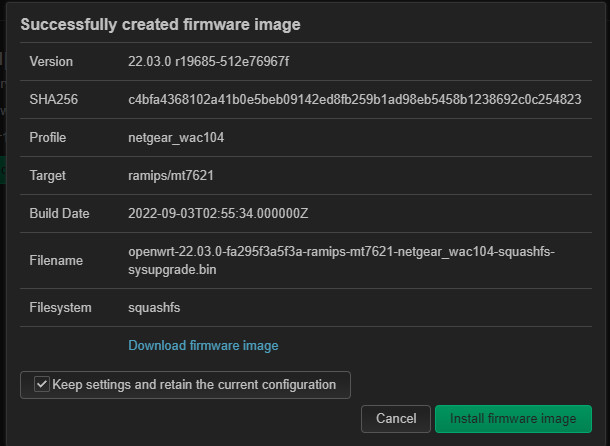Click the Filename row label
610x446 pixels.
point(56,261)
